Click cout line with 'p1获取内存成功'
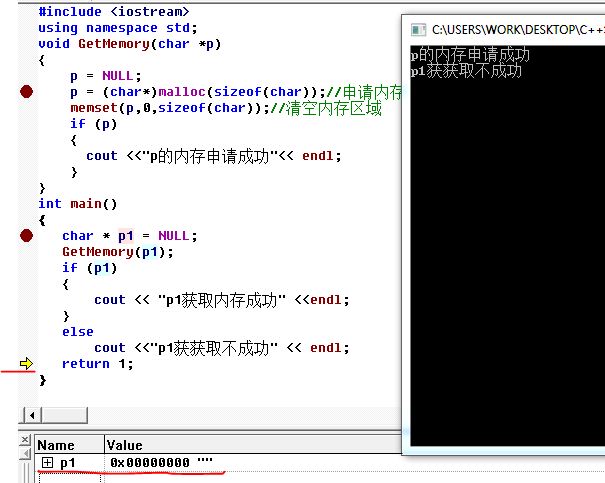This screenshot has height=483, width=605. (222, 300)
